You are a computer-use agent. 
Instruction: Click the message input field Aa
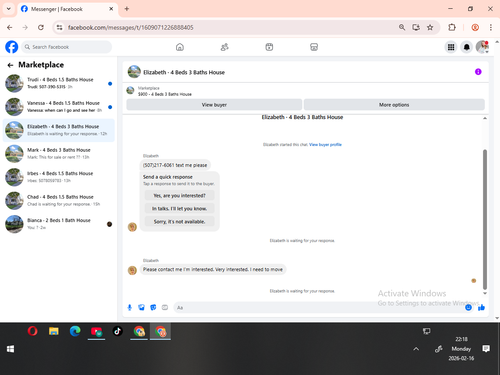(x=318, y=307)
